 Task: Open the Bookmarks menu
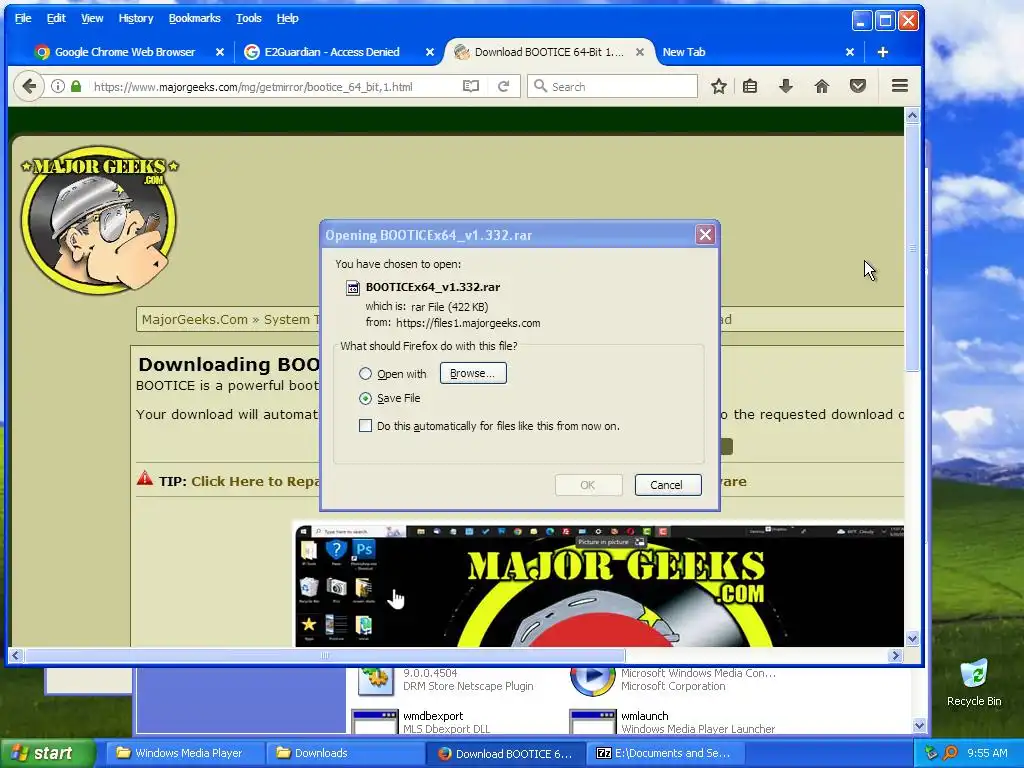click(195, 18)
